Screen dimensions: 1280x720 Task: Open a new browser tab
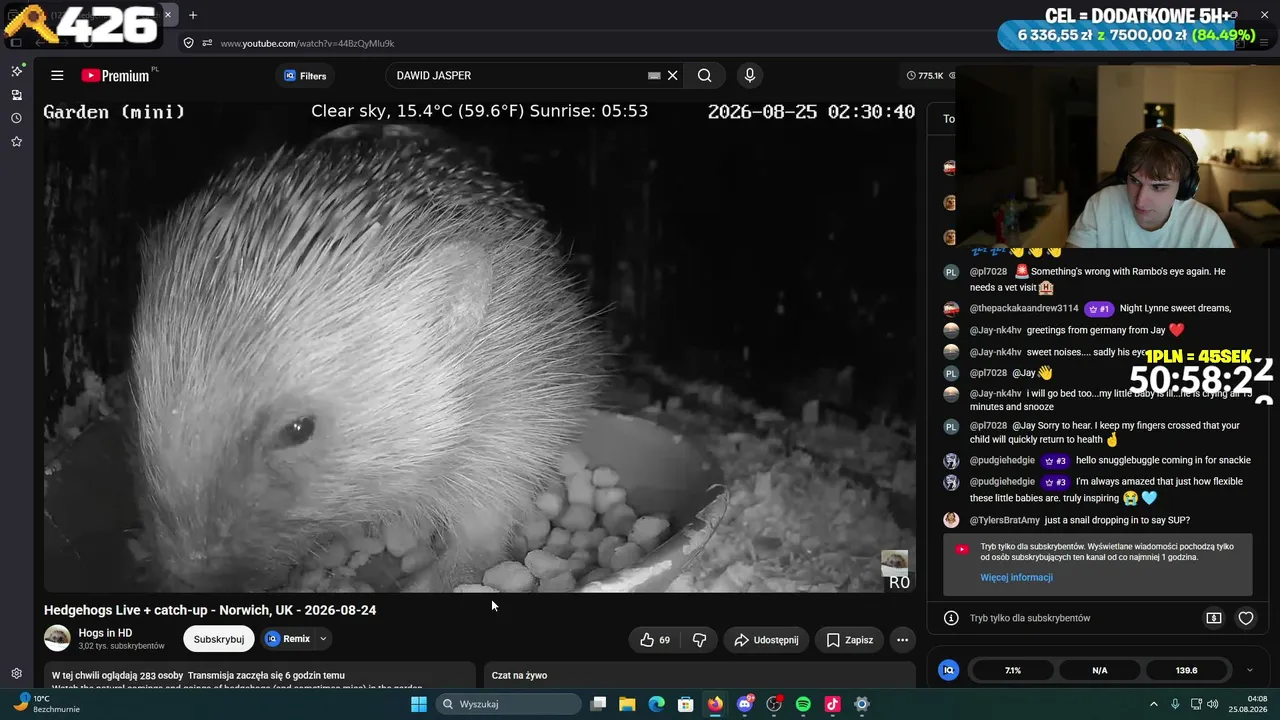[193, 15]
